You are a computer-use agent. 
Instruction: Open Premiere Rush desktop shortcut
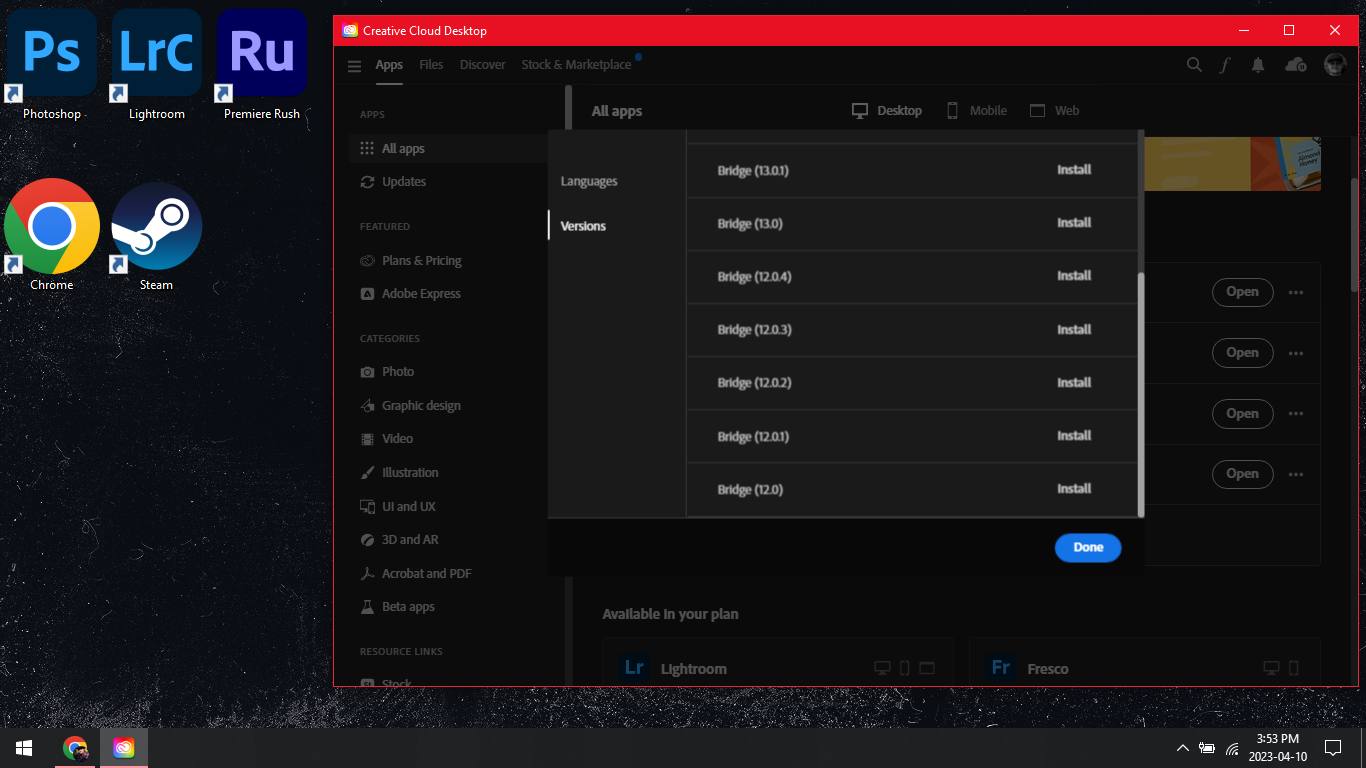262,65
